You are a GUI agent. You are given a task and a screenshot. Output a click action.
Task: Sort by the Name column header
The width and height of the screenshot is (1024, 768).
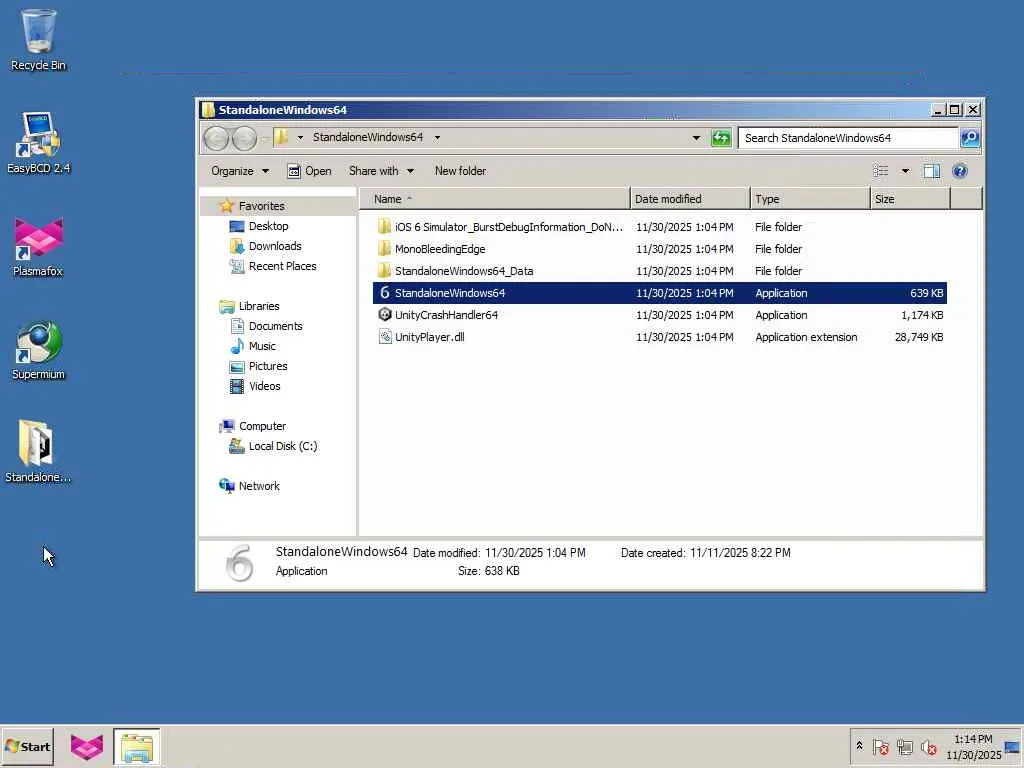pos(494,199)
